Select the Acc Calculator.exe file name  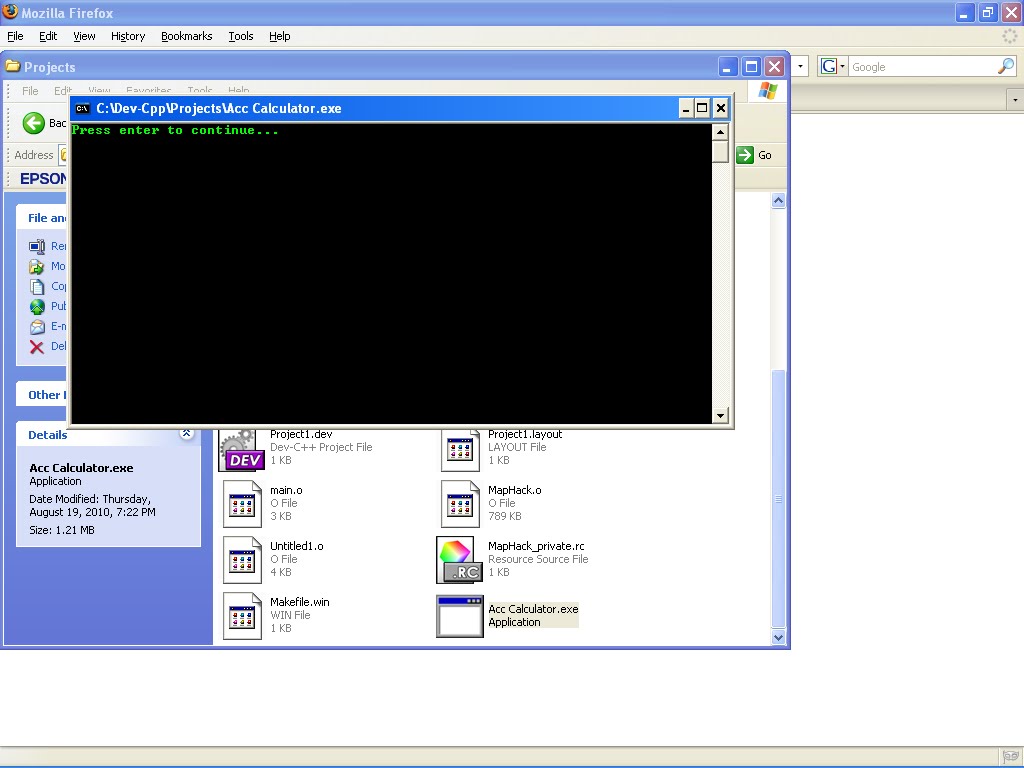click(x=534, y=609)
